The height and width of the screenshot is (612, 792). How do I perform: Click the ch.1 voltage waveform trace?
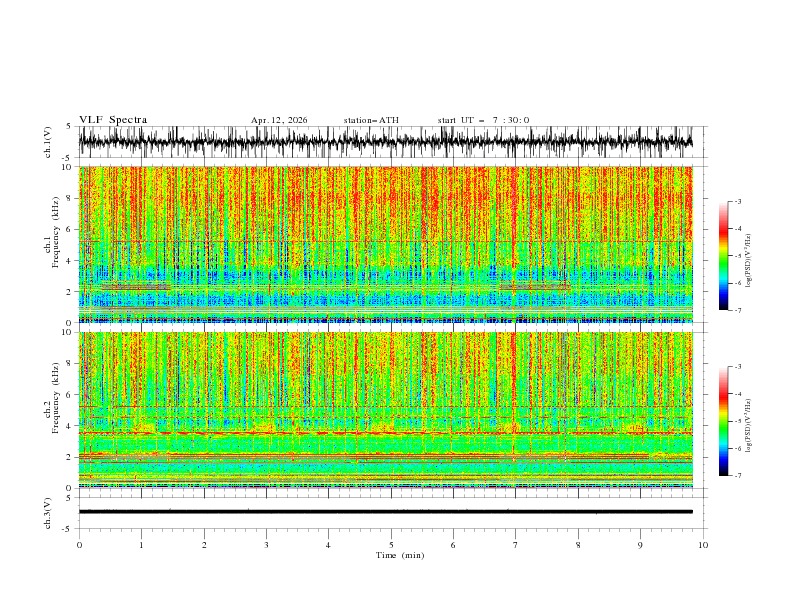(386, 142)
